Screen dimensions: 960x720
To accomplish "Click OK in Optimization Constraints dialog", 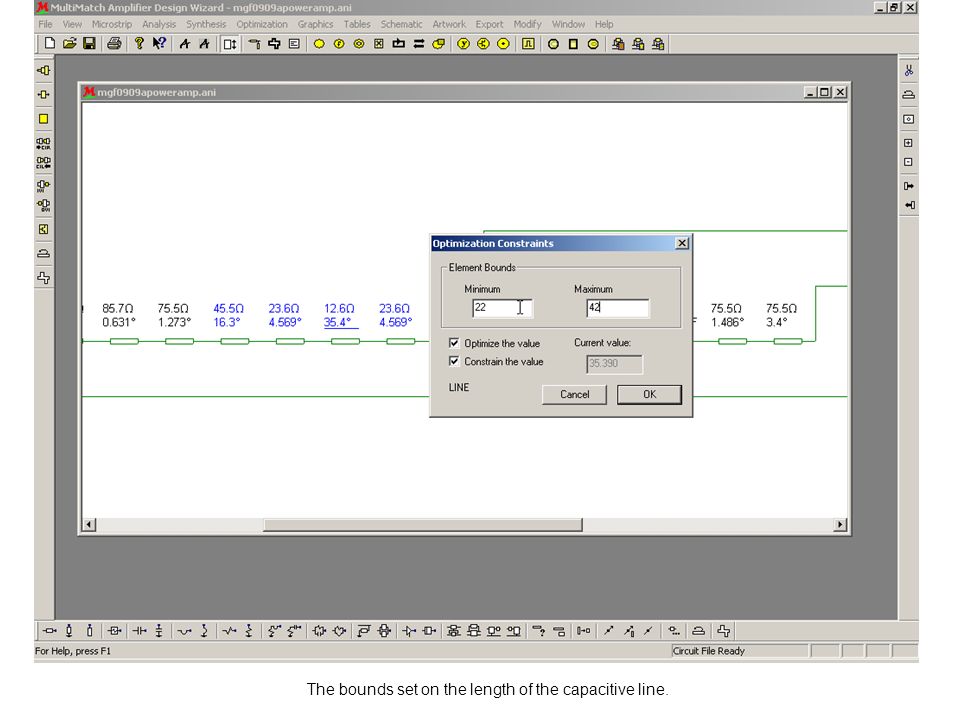I will (x=650, y=394).
